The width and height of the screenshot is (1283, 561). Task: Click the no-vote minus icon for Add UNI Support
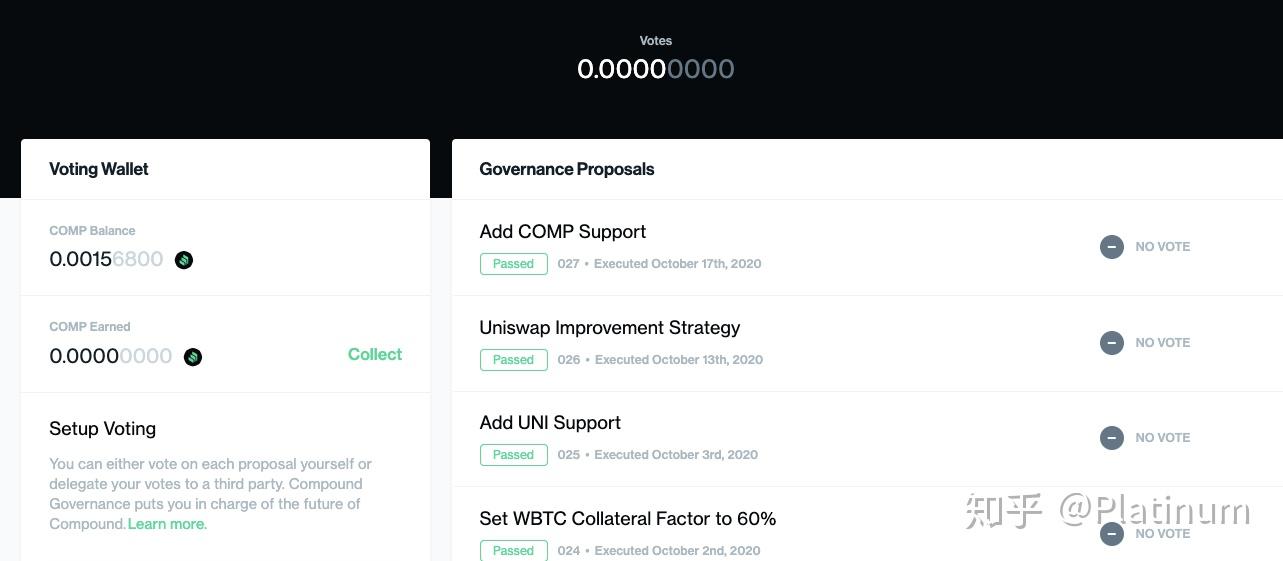click(1112, 438)
